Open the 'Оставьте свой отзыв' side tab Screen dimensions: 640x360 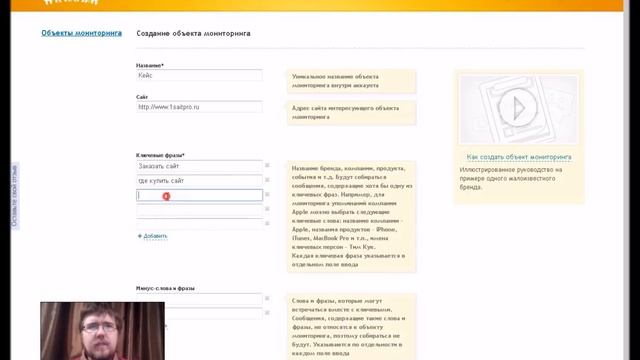coord(15,196)
